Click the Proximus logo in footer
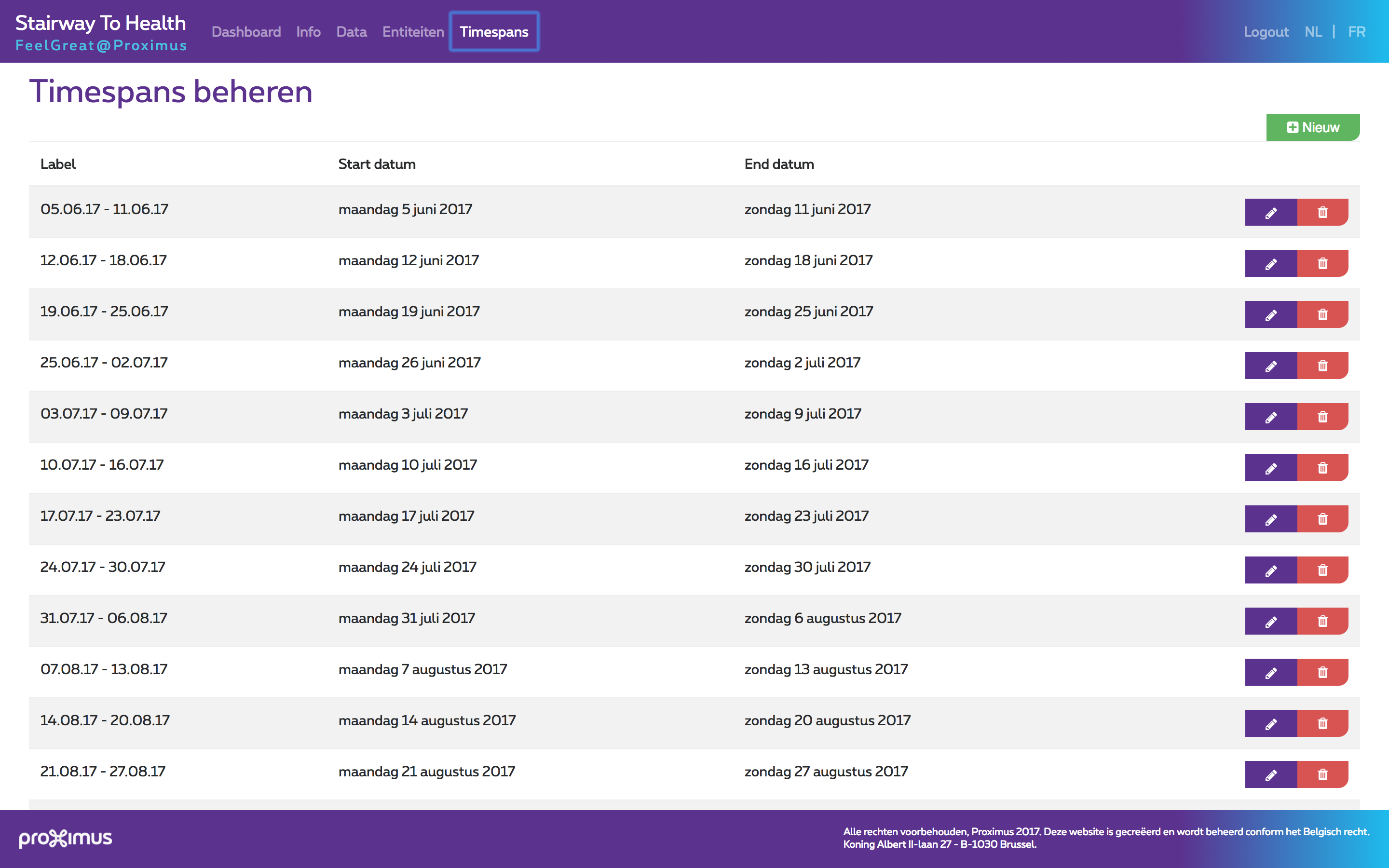The width and height of the screenshot is (1389, 868). coord(66,838)
